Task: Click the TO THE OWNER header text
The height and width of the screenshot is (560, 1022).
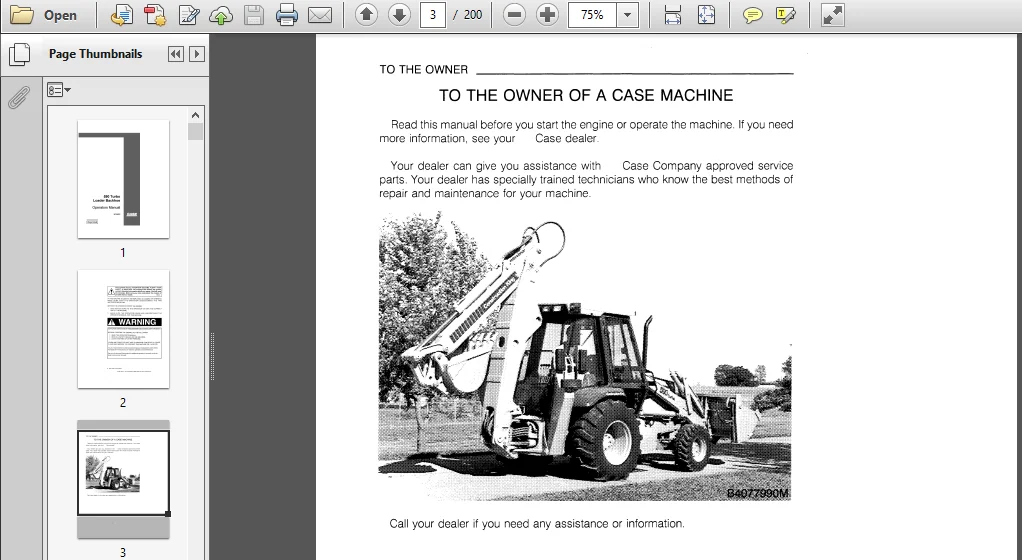Action: click(424, 70)
